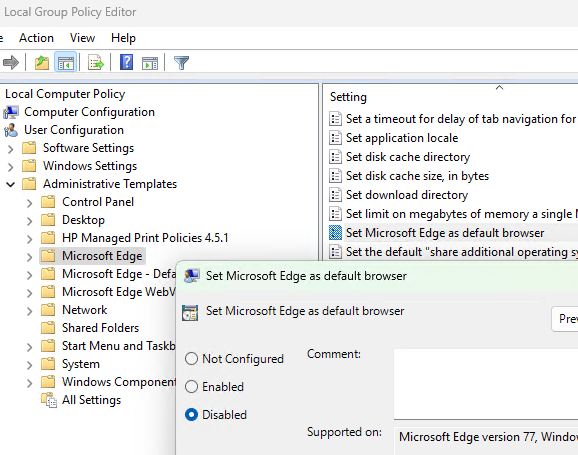
Task: Open the View menu
Action: 82,38
